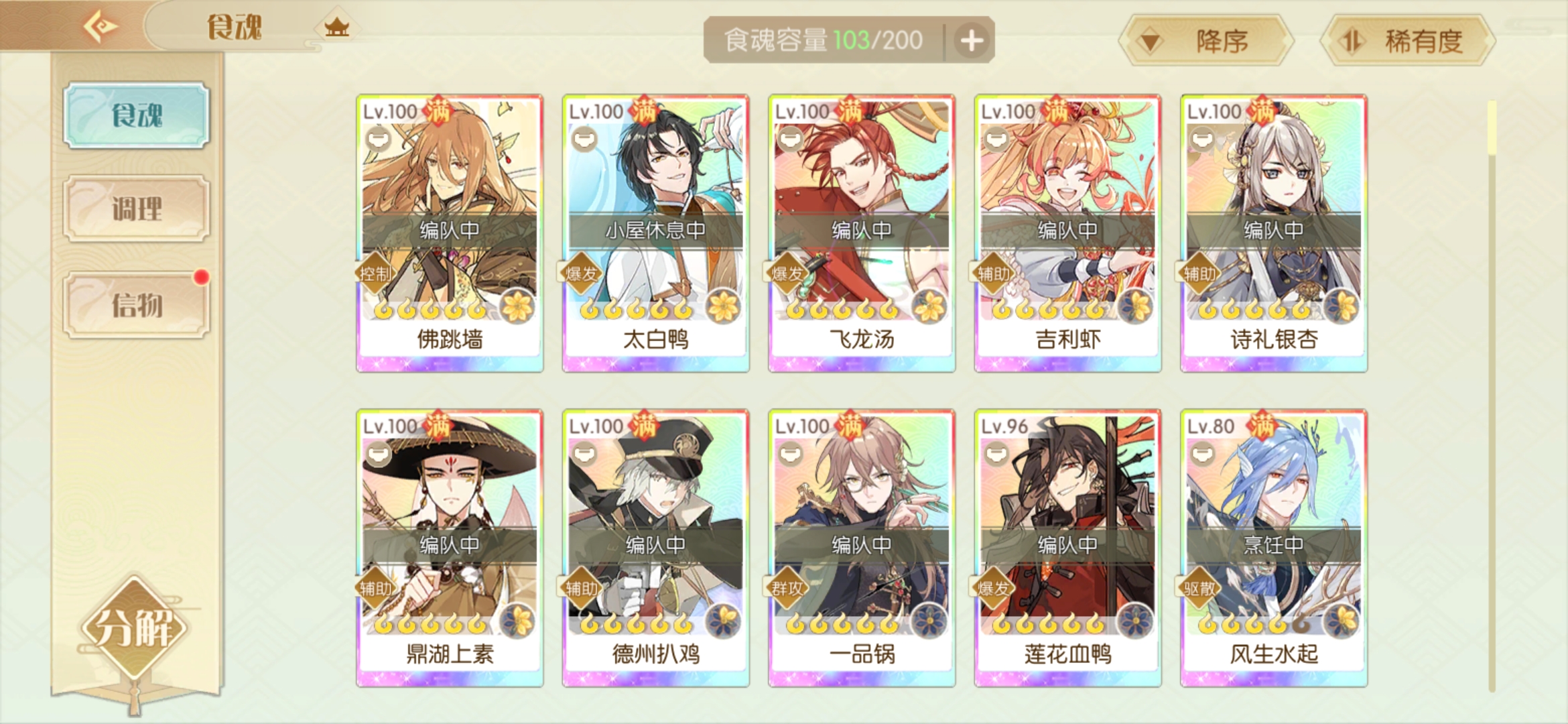The image size is (1568, 724).
Task: Click the 爆发 role badge on 太白鸭
Action: 581,274
